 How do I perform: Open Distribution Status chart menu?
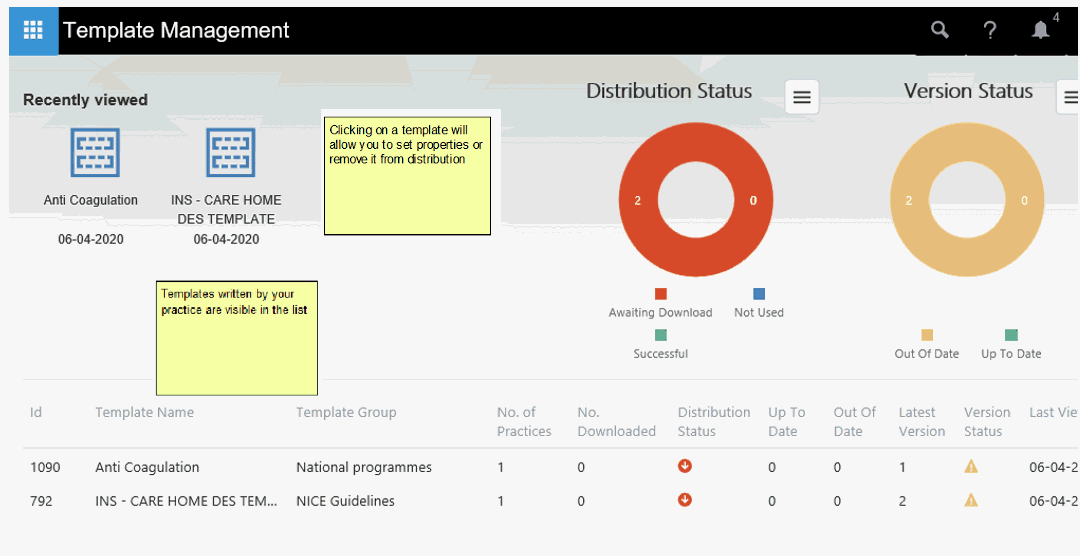tap(801, 97)
